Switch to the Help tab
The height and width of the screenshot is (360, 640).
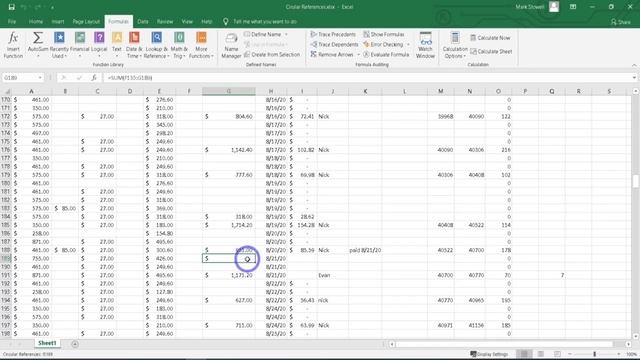click(x=207, y=22)
